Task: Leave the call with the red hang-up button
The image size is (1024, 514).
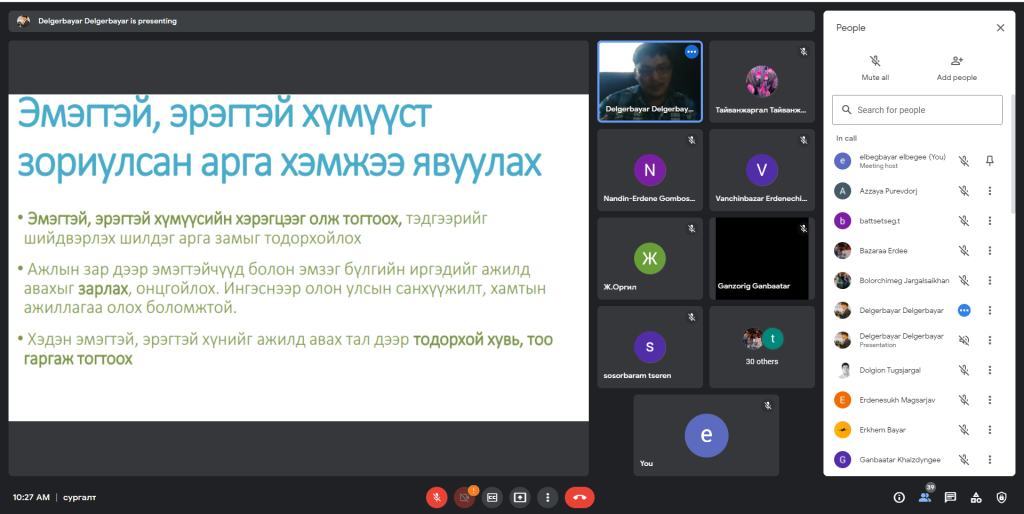Action: coord(579,497)
